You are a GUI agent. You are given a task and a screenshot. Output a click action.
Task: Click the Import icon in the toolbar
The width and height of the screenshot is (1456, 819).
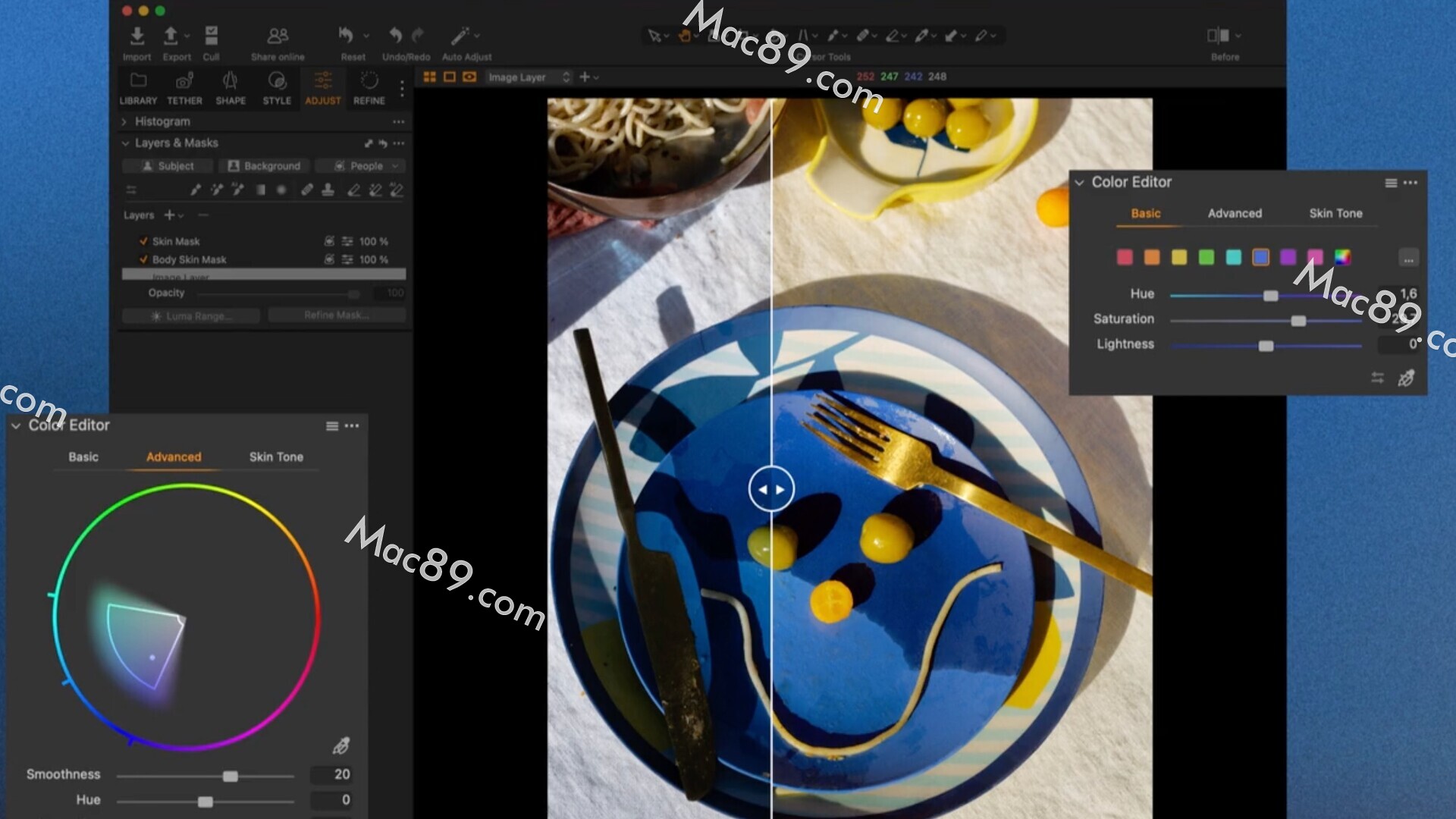[x=136, y=36]
